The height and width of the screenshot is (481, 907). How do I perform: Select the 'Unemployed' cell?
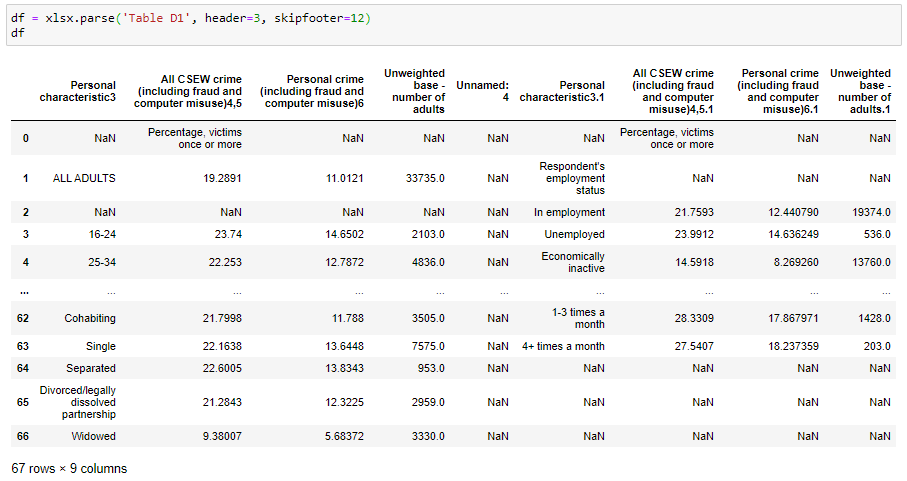click(574, 234)
